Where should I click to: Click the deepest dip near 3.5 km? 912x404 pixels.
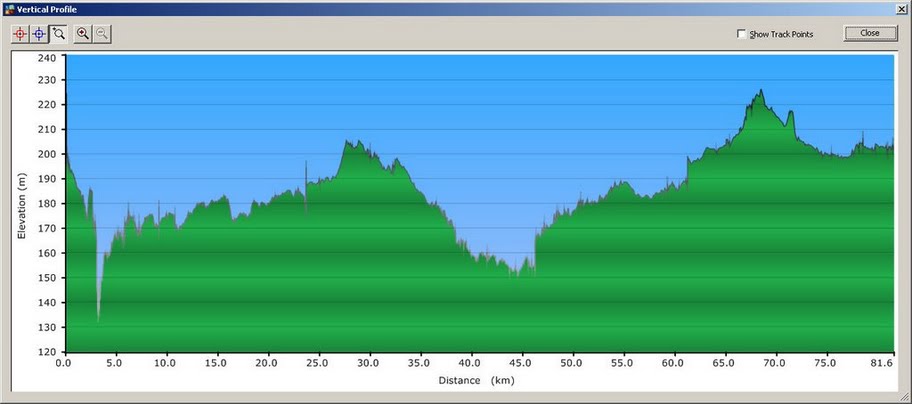[x=98, y=318]
